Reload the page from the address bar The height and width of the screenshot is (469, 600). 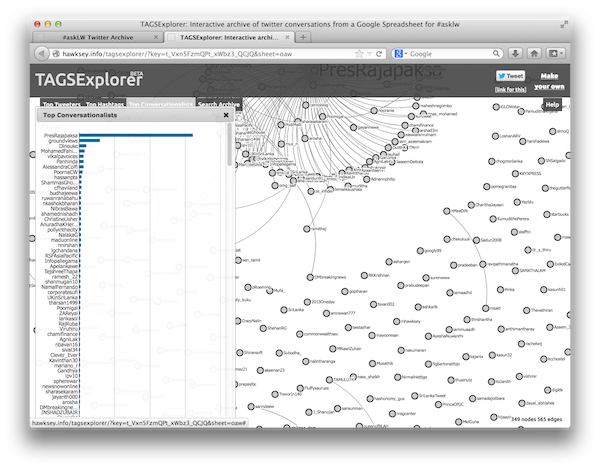click(x=379, y=54)
